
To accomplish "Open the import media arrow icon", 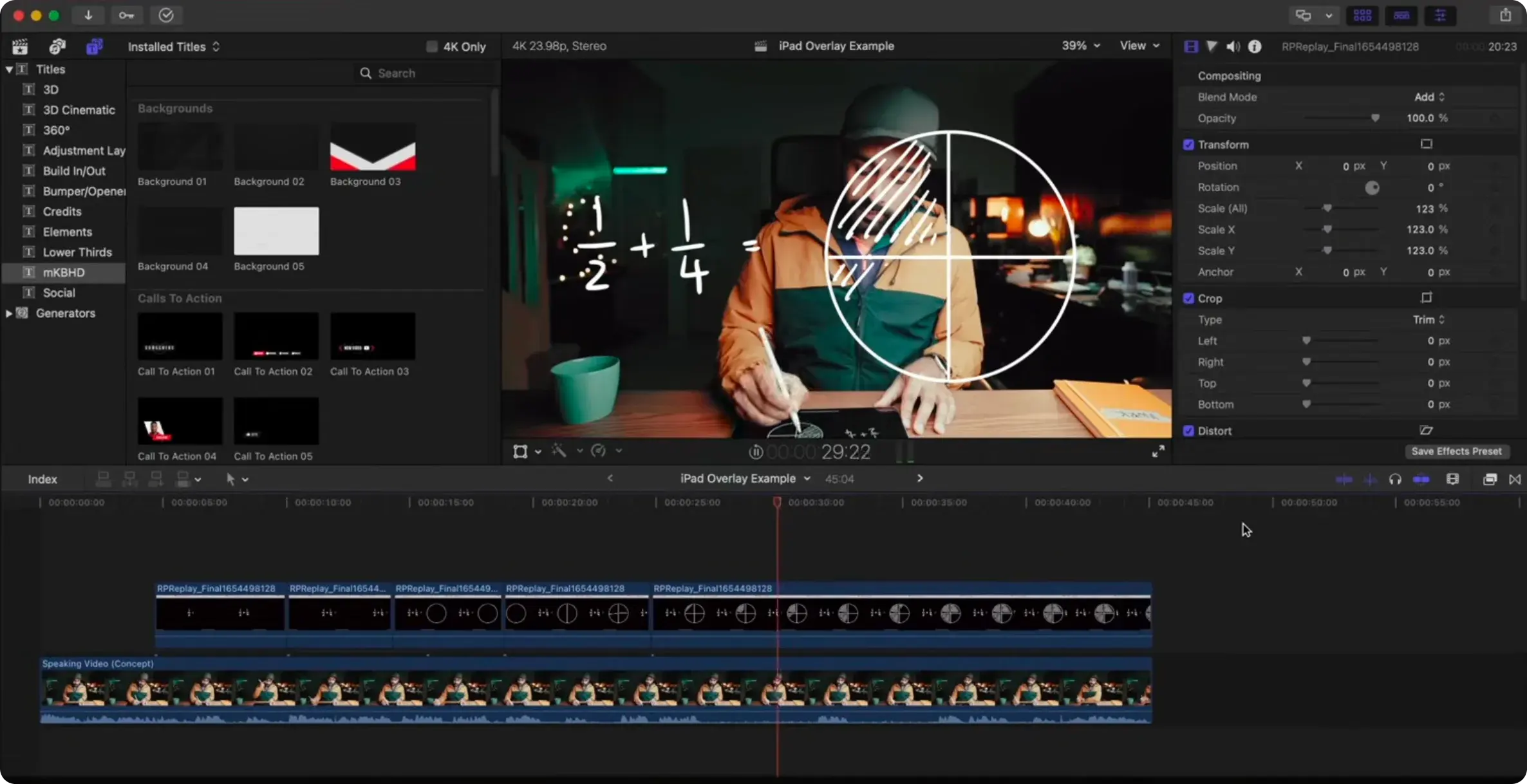I will pyautogui.click(x=88, y=15).
